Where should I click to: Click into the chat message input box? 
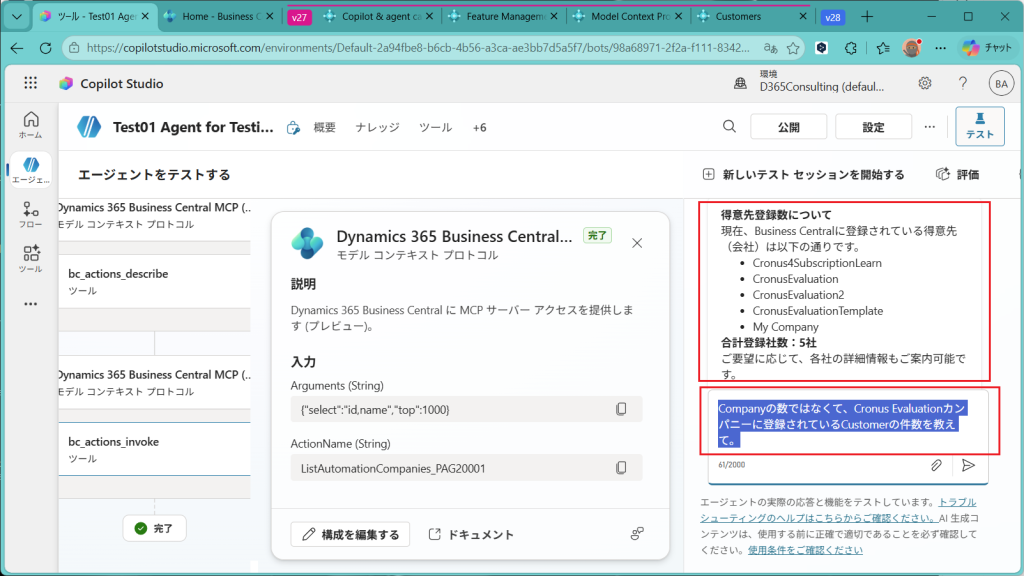pos(840,424)
